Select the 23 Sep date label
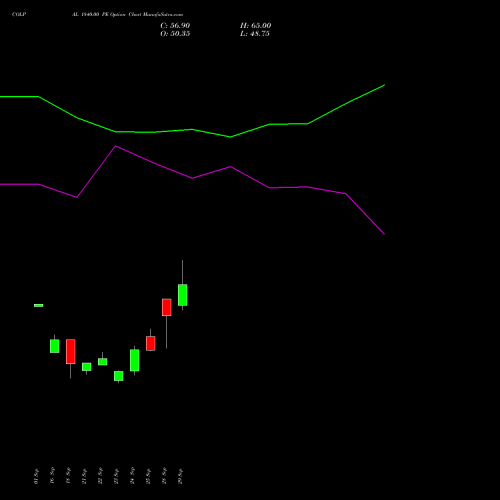This screenshot has height=500, width=500. [x=116, y=476]
